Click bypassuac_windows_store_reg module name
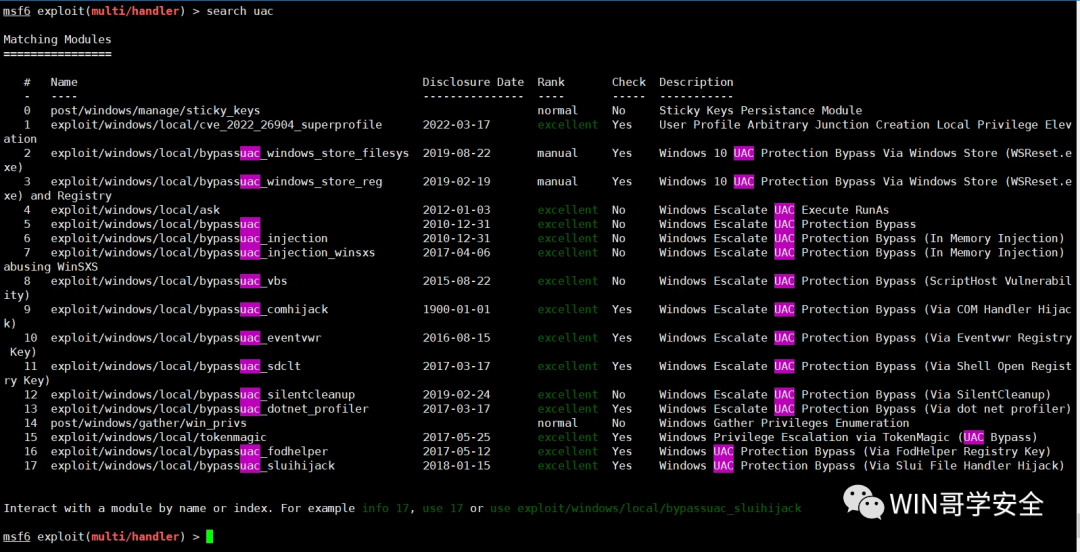 (216, 181)
